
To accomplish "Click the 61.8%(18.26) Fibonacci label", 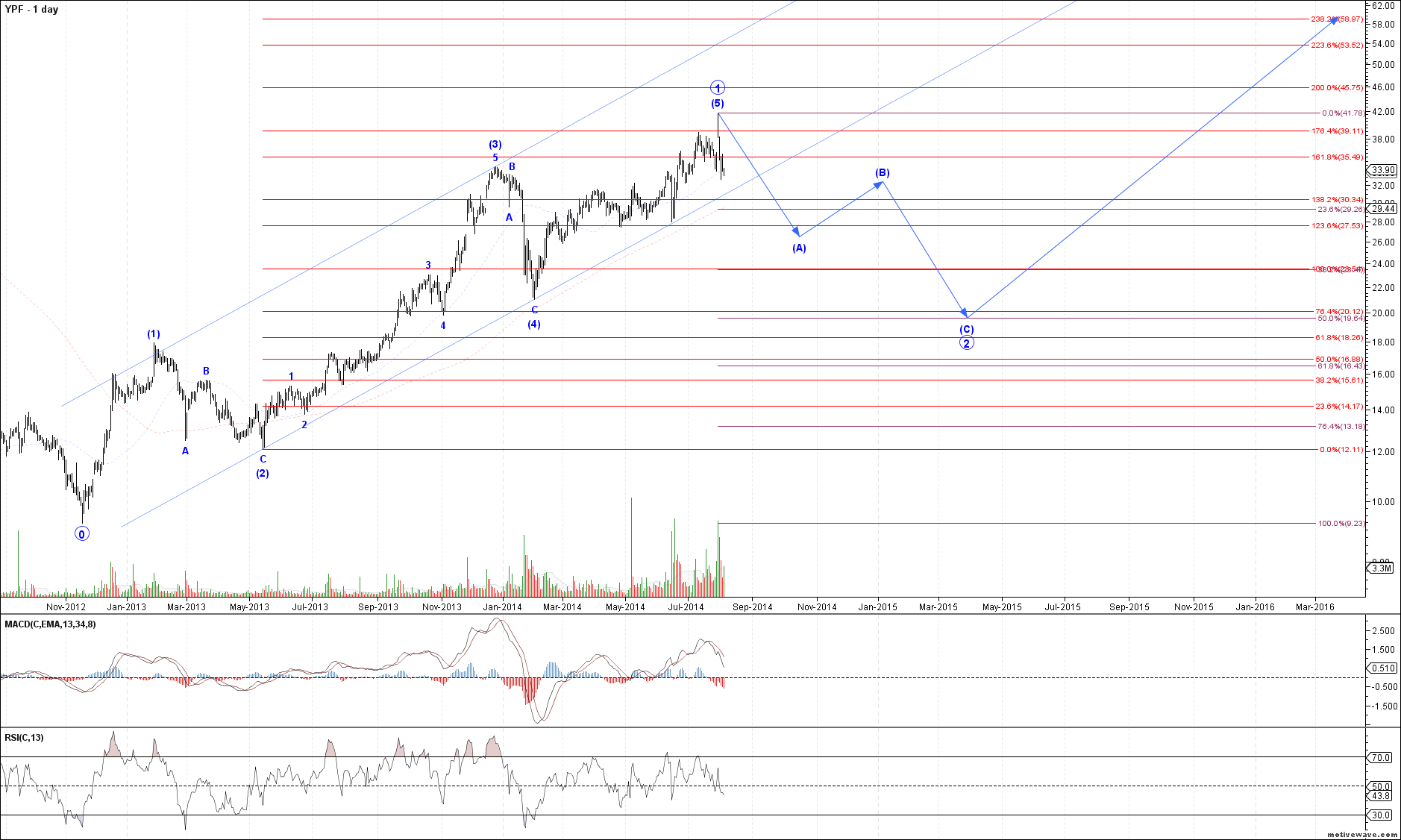I will (x=1339, y=337).
